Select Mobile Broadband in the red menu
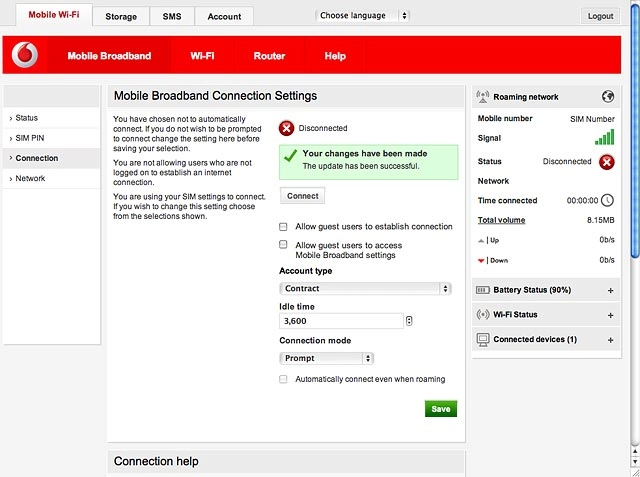 coord(109,55)
